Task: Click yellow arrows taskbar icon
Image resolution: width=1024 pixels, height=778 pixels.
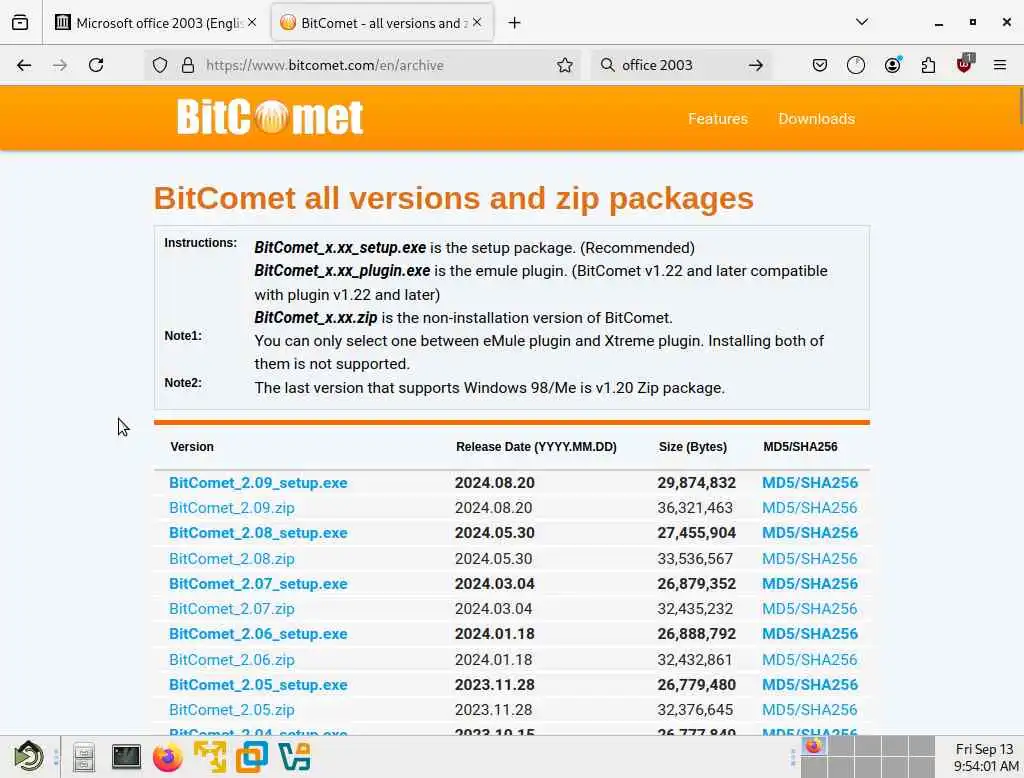Action: point(210,757)
